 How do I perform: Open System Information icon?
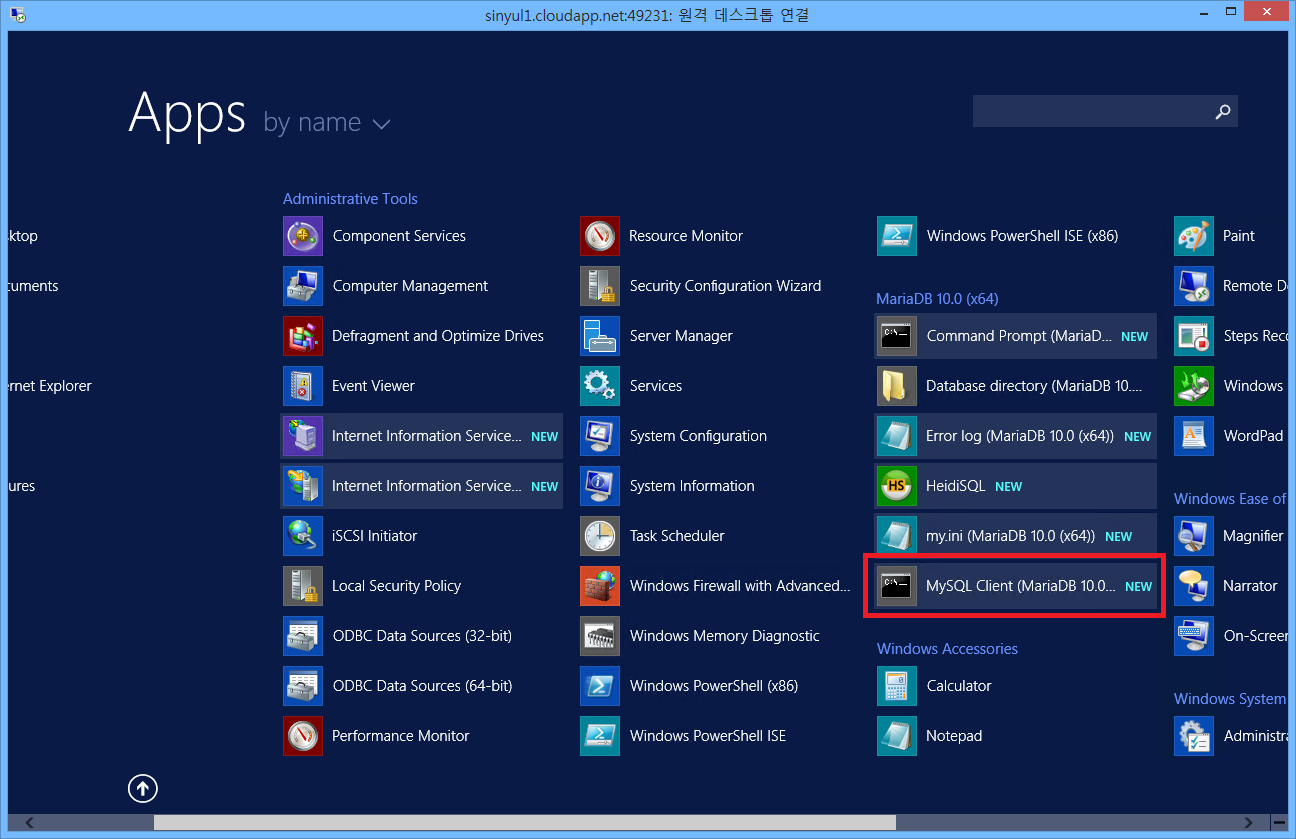point(600,486)
